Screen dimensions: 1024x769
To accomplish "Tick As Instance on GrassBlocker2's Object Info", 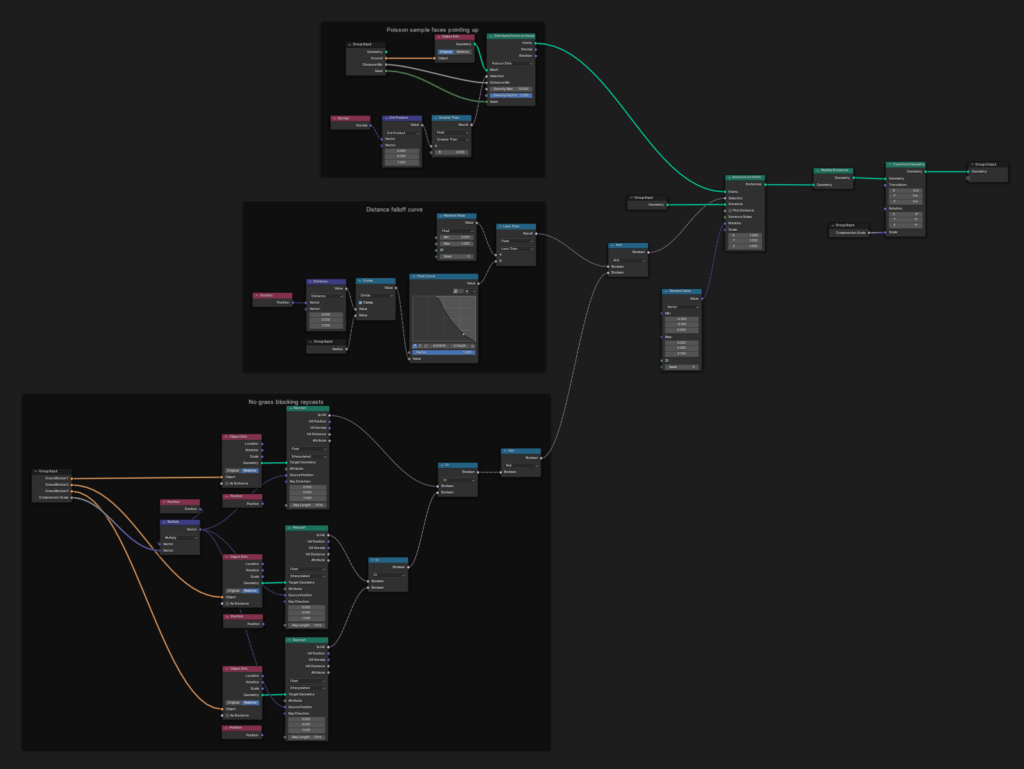I will pyautogui.click(x=227, y=603).
